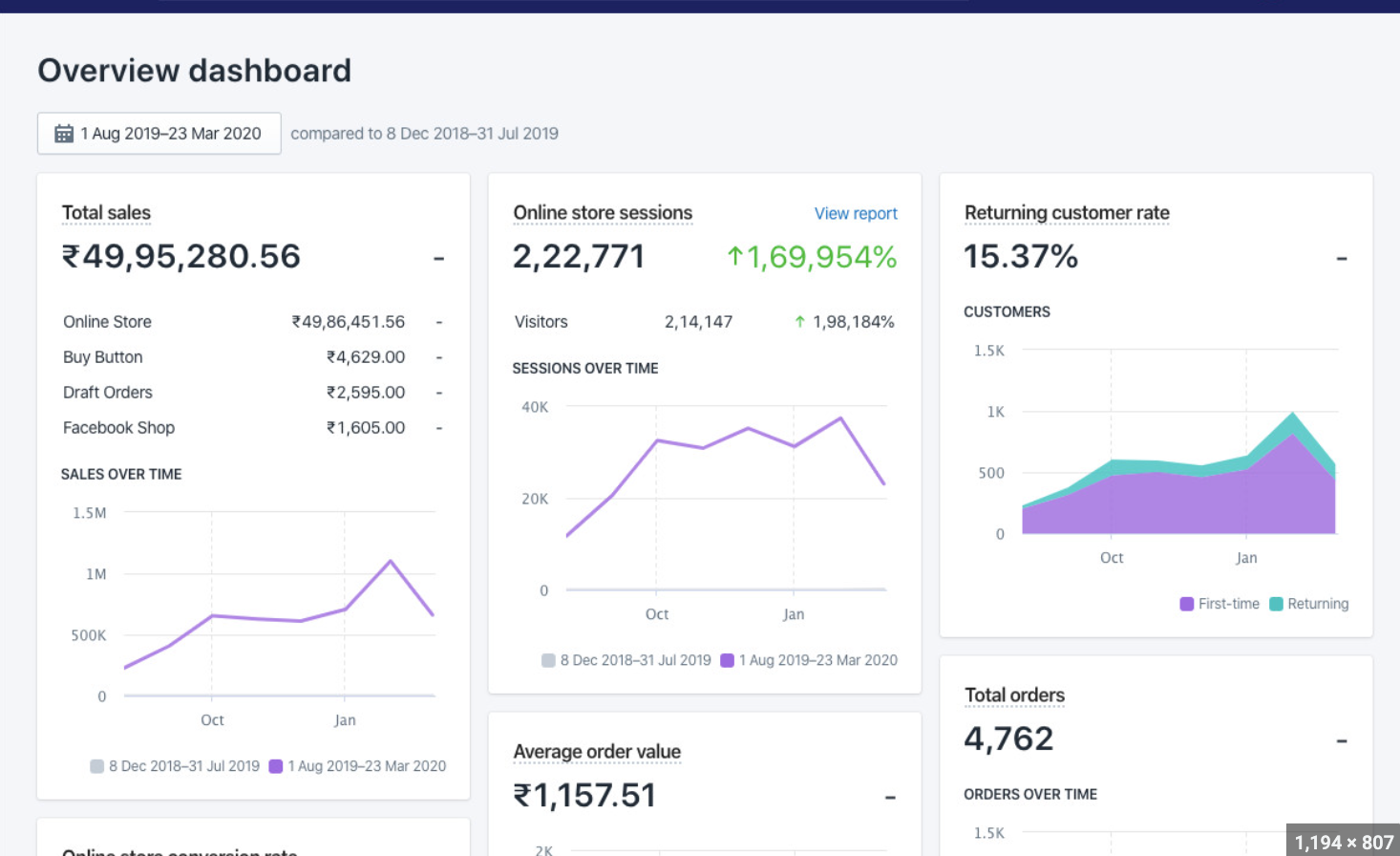Click the sales over time line peak

(x=391, y=561)
